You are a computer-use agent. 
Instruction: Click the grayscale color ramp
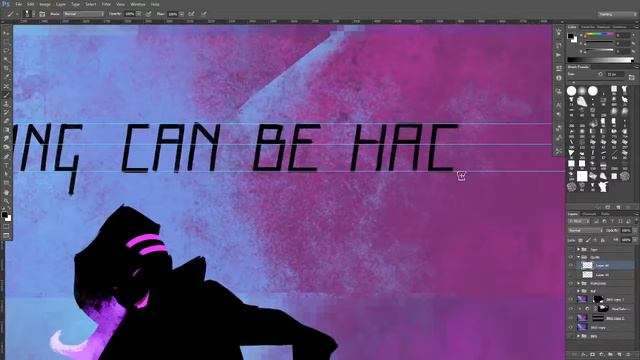600,60
